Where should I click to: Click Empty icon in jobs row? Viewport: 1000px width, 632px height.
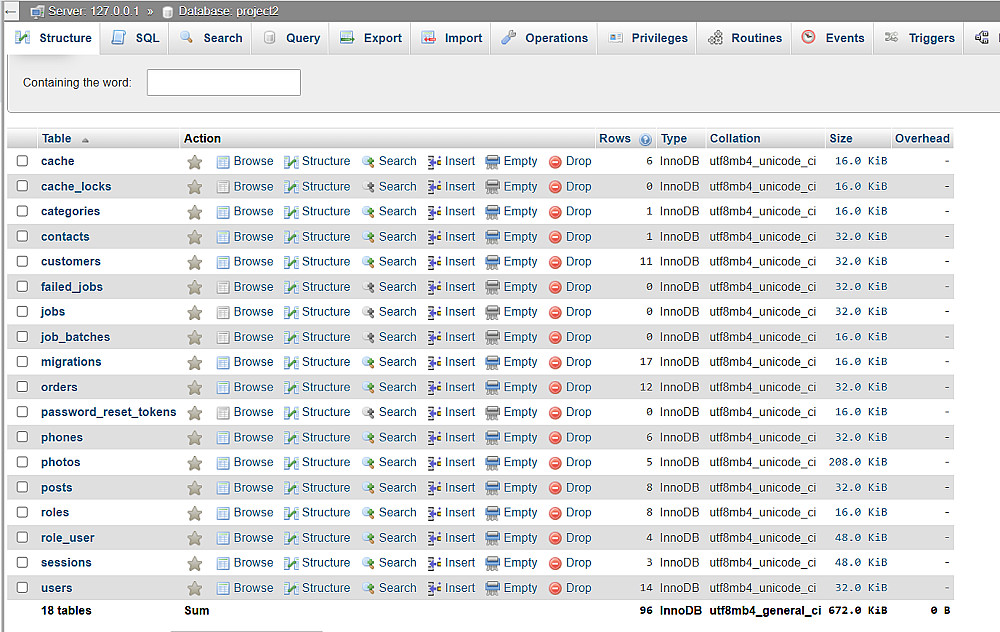point(492,312)
